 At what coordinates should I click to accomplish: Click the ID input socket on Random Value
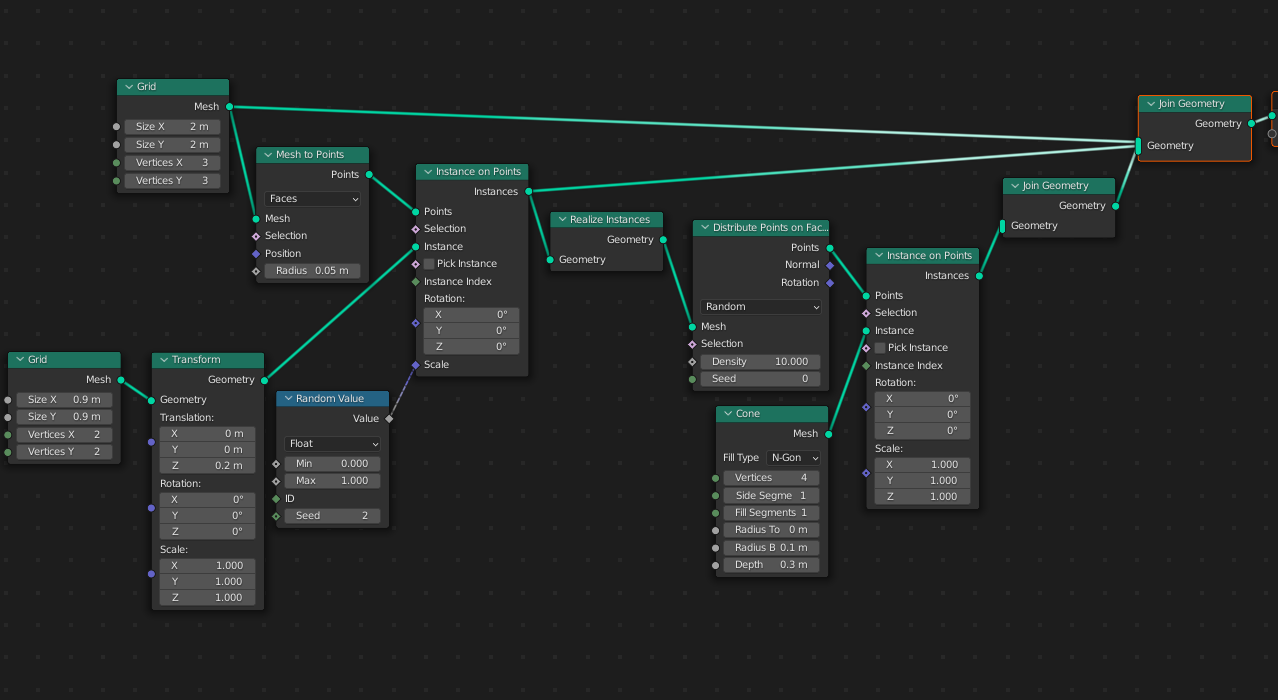pos(276,499)
